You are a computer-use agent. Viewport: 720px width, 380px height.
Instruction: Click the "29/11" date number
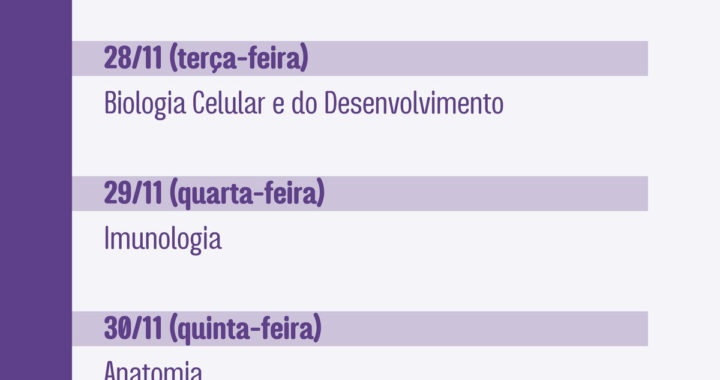point(133,193)
